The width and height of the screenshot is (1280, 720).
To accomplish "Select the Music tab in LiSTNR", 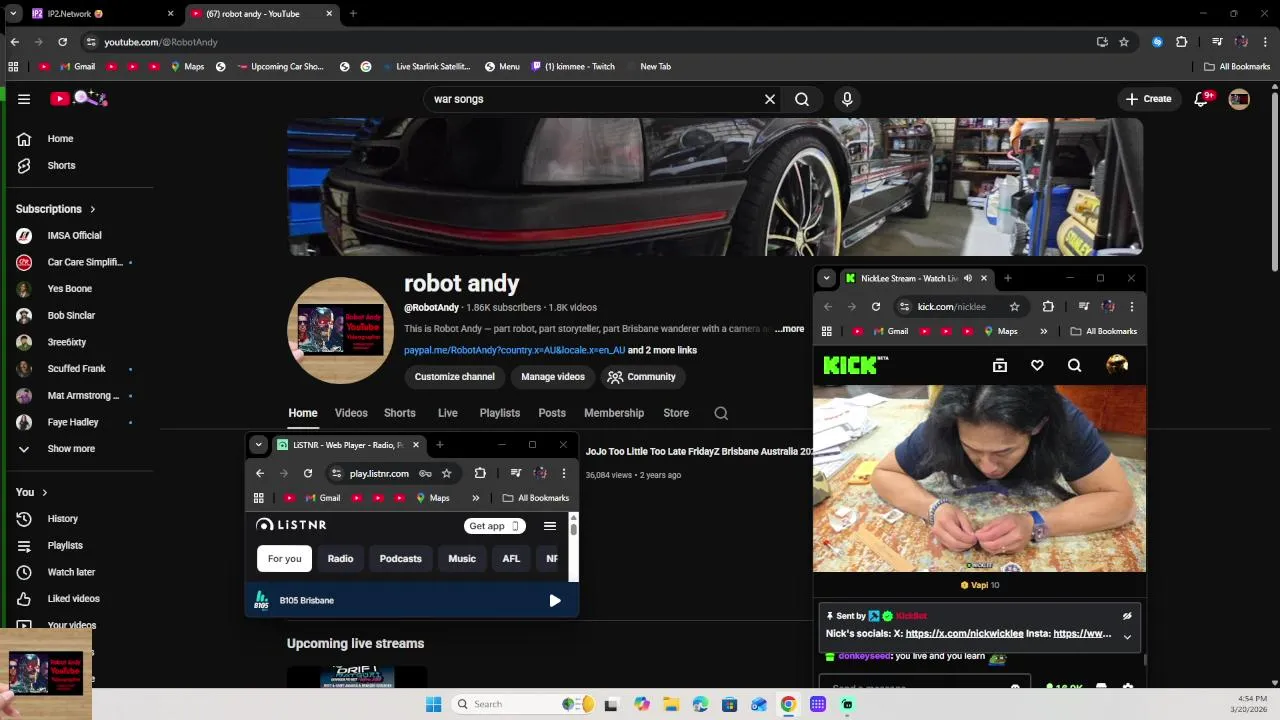I will [x=462, y=559].
